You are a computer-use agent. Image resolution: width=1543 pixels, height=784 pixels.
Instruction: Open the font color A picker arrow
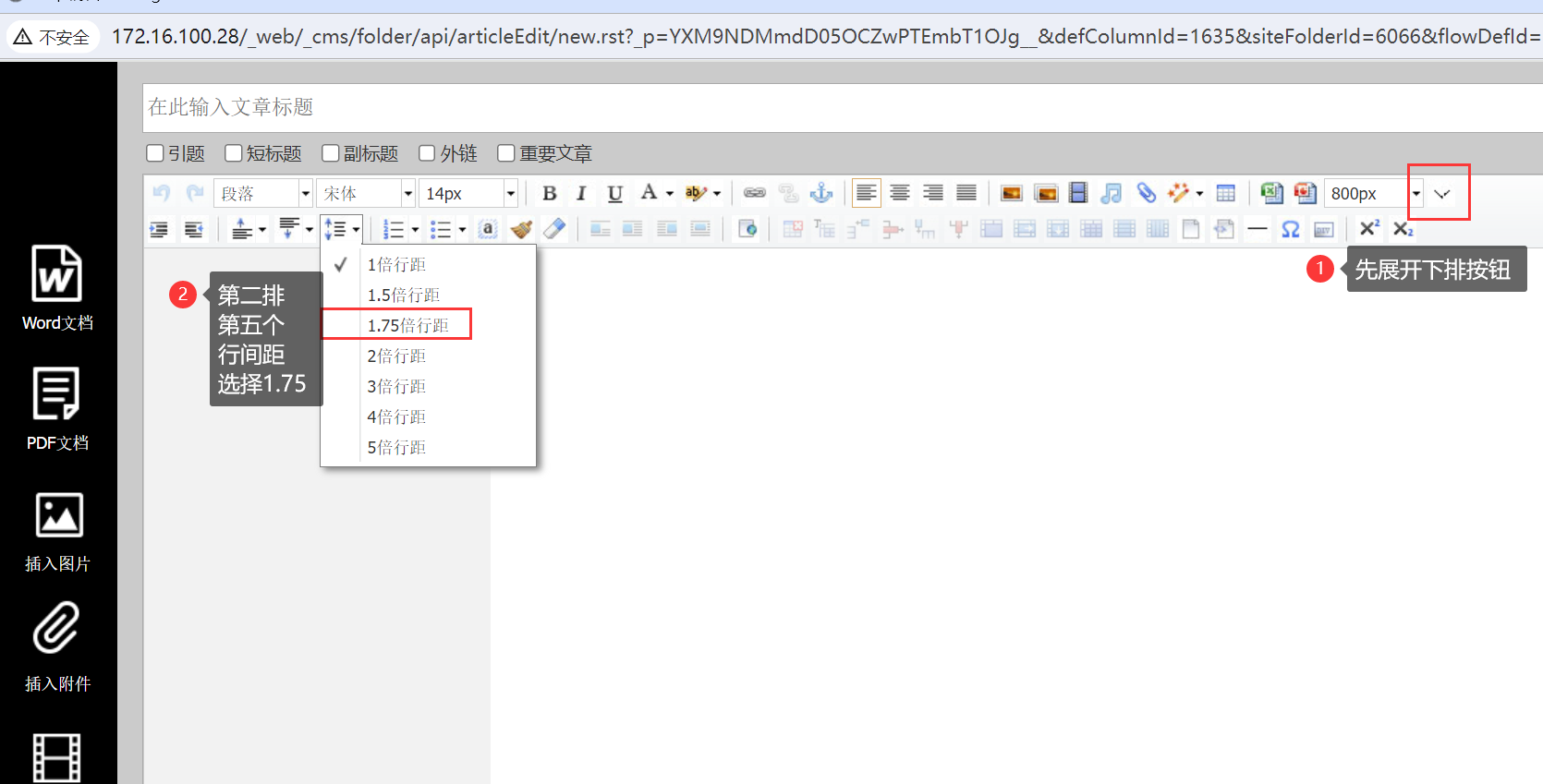pyautogui.click(x=670, y=193)
